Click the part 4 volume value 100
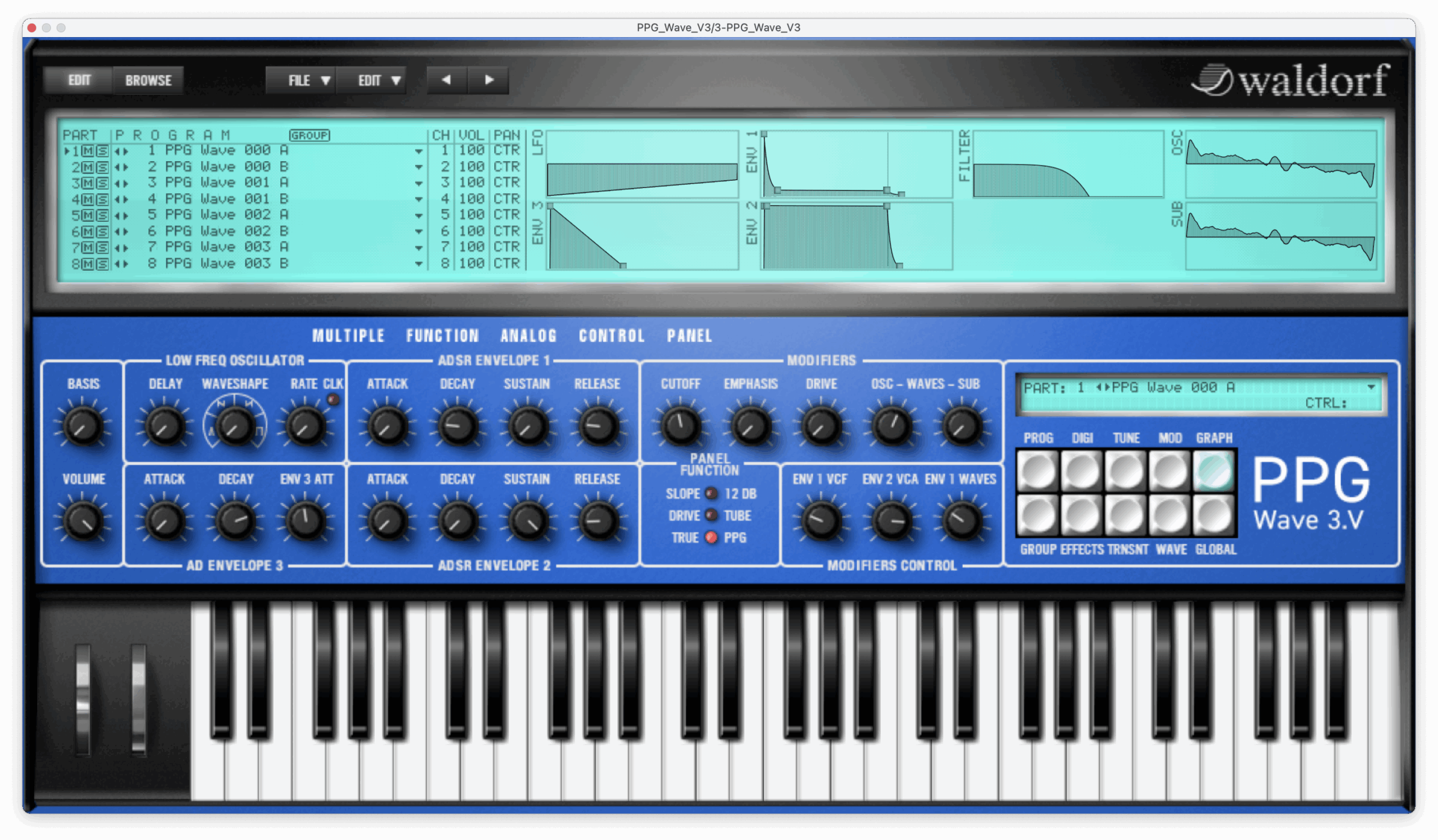This screenshot has width=1438, height=840. point(471,199)
